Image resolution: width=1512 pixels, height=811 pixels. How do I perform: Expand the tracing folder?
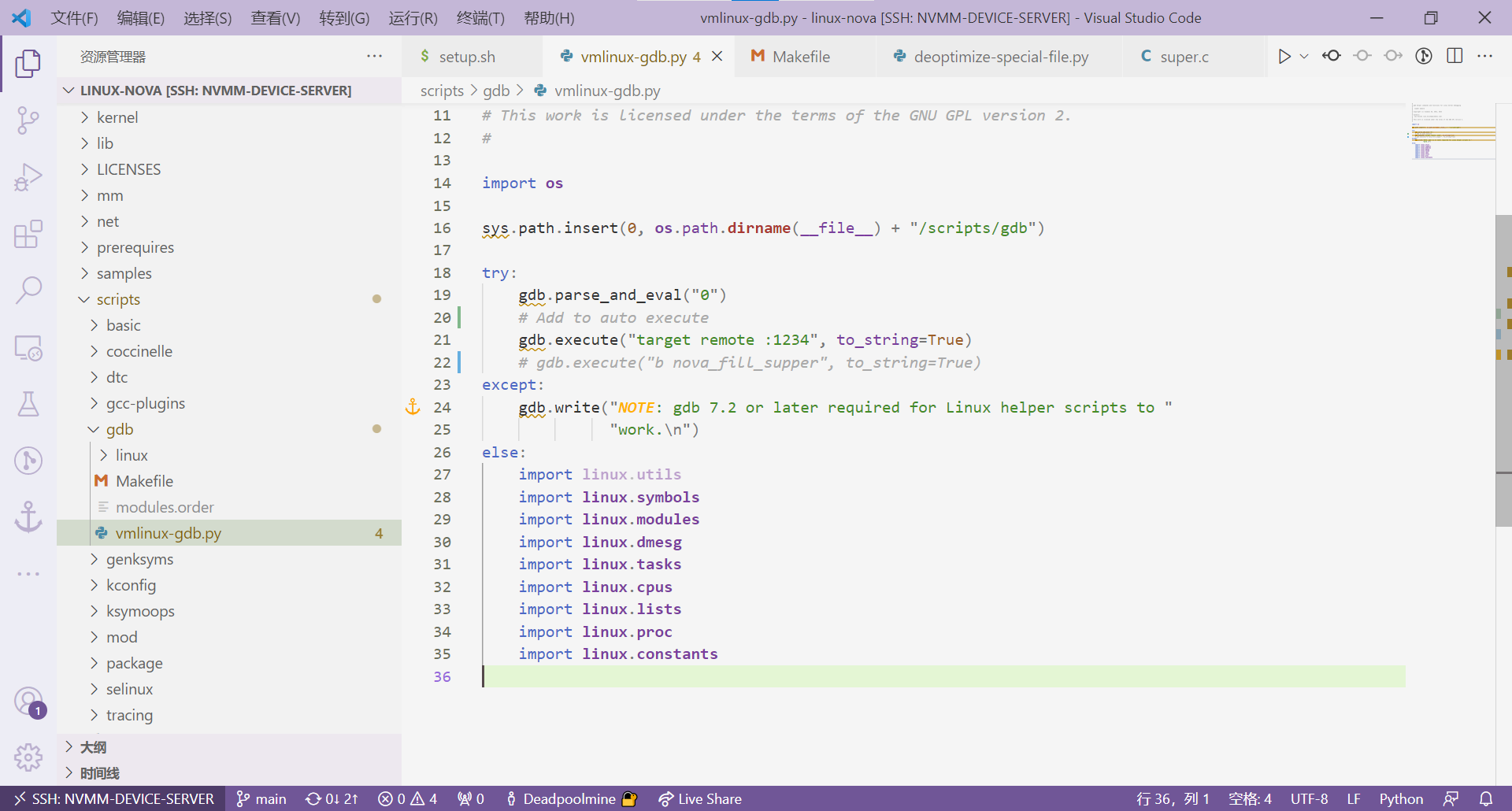pos(229,715)
